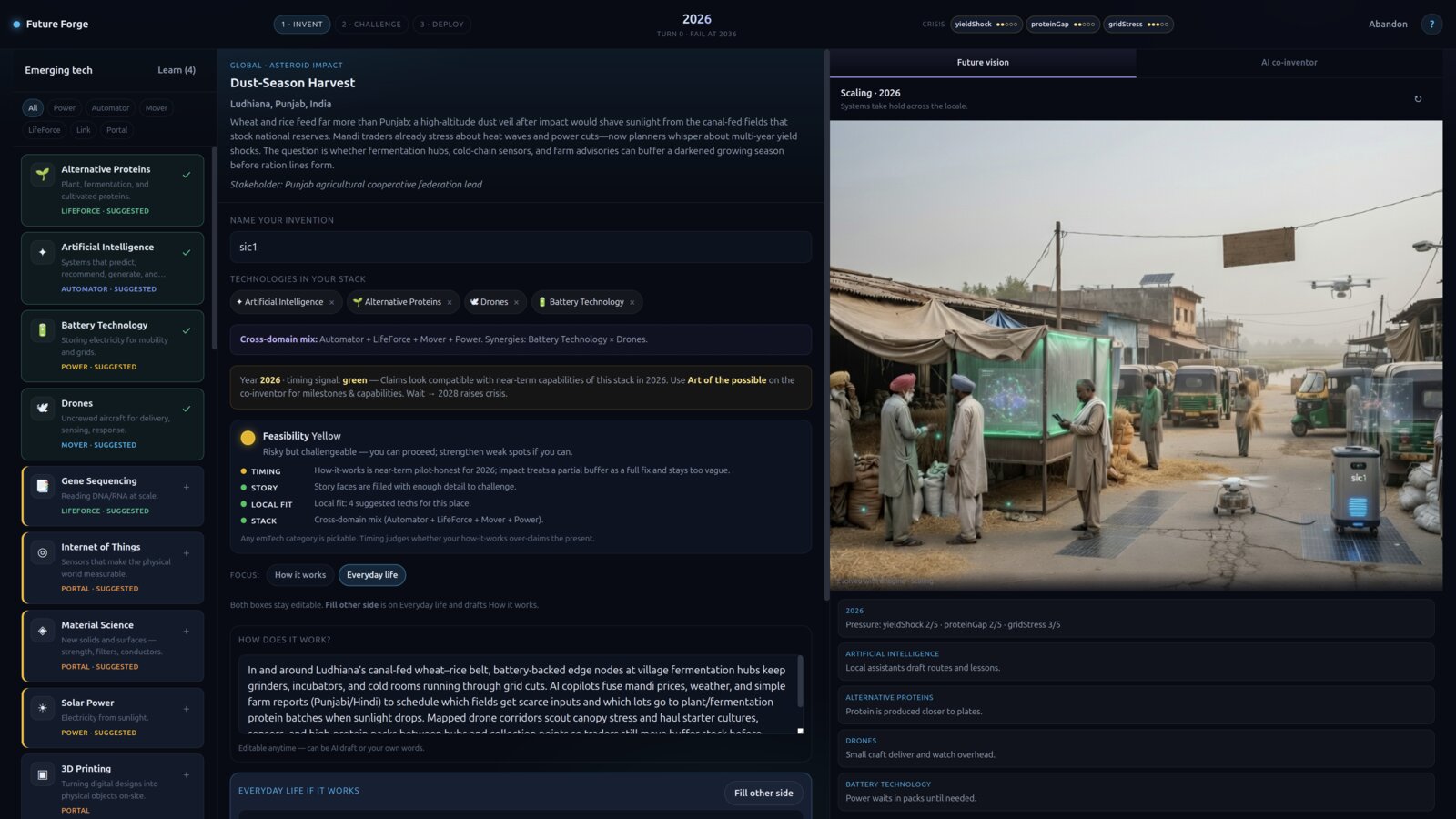Click the Gene Sequencing document icon

(42, 487)
